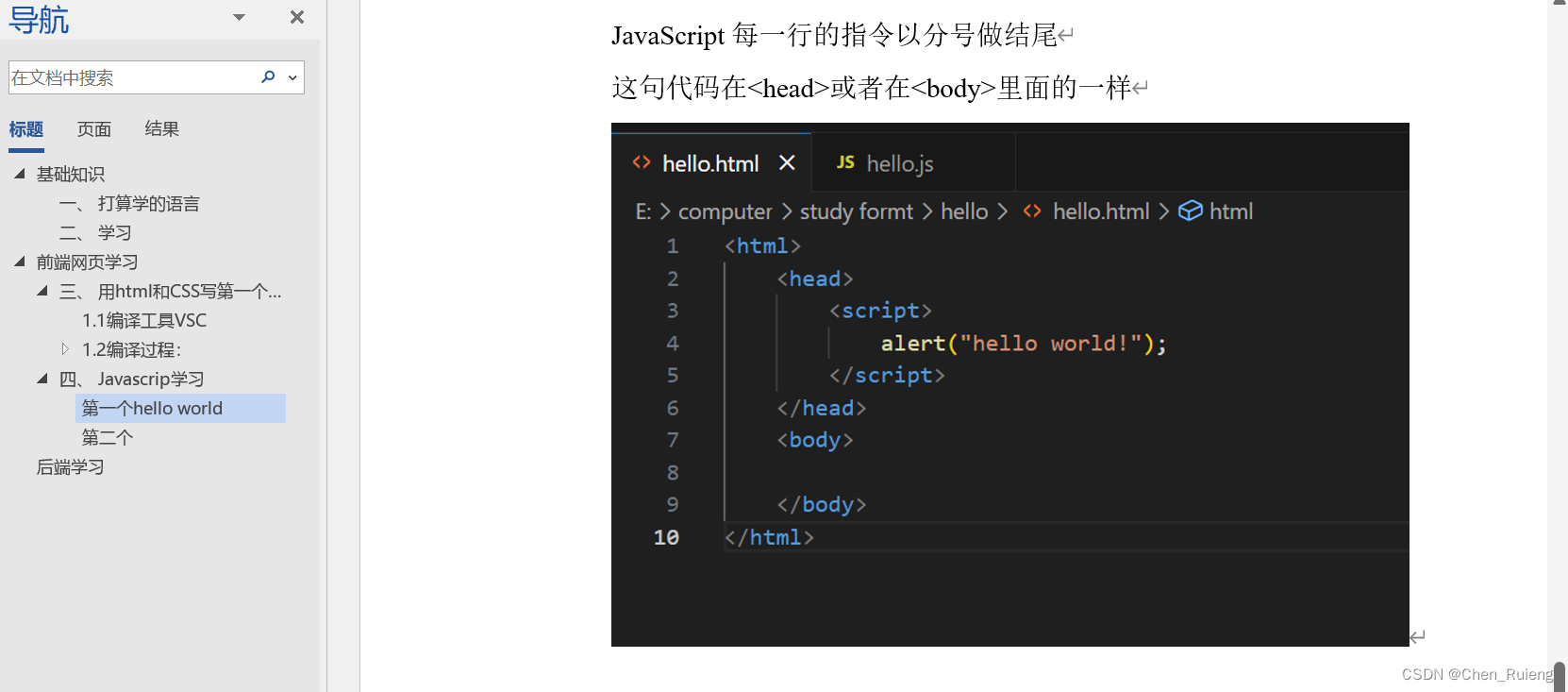Go to 后端学习 heading
The height and width of the screenshot is (692, 1568).
click(x=71, y=467)
